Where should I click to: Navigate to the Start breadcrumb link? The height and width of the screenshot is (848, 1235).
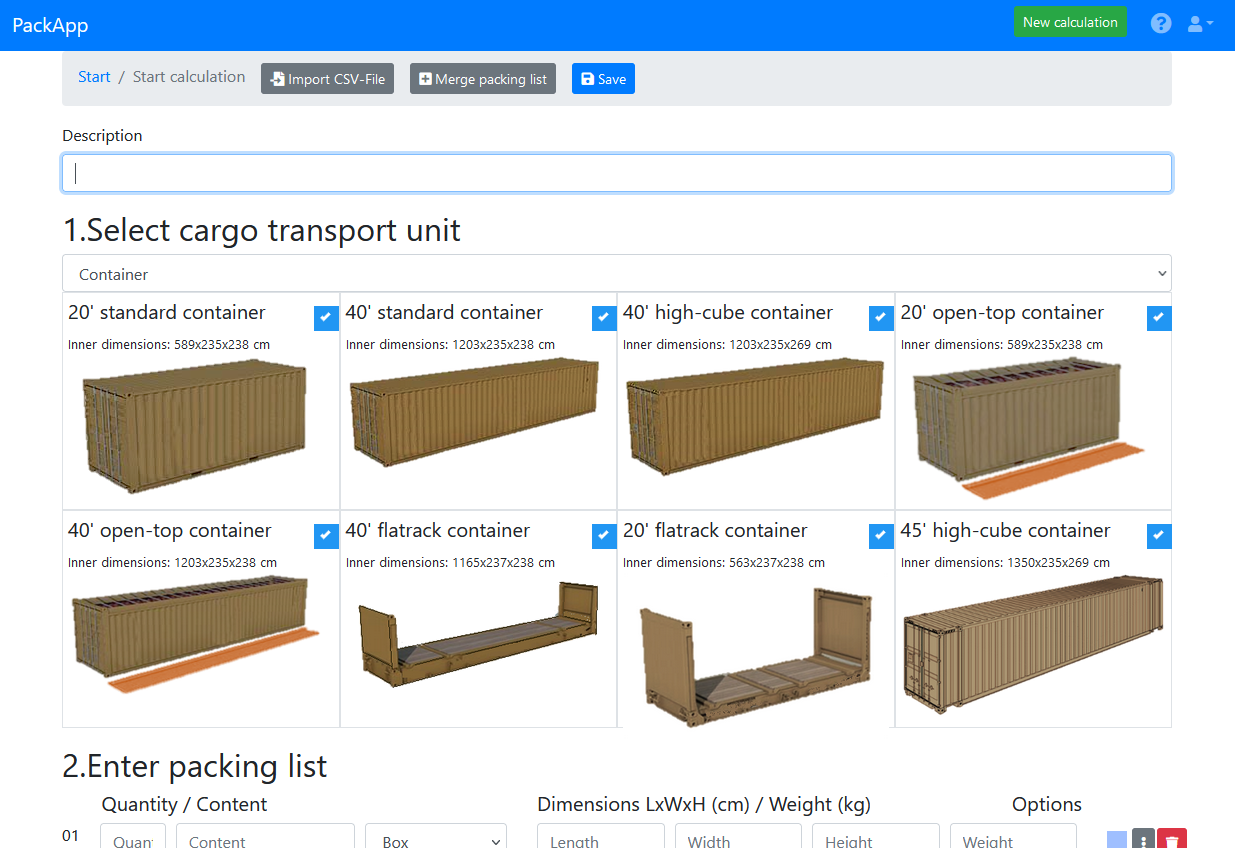94,76
